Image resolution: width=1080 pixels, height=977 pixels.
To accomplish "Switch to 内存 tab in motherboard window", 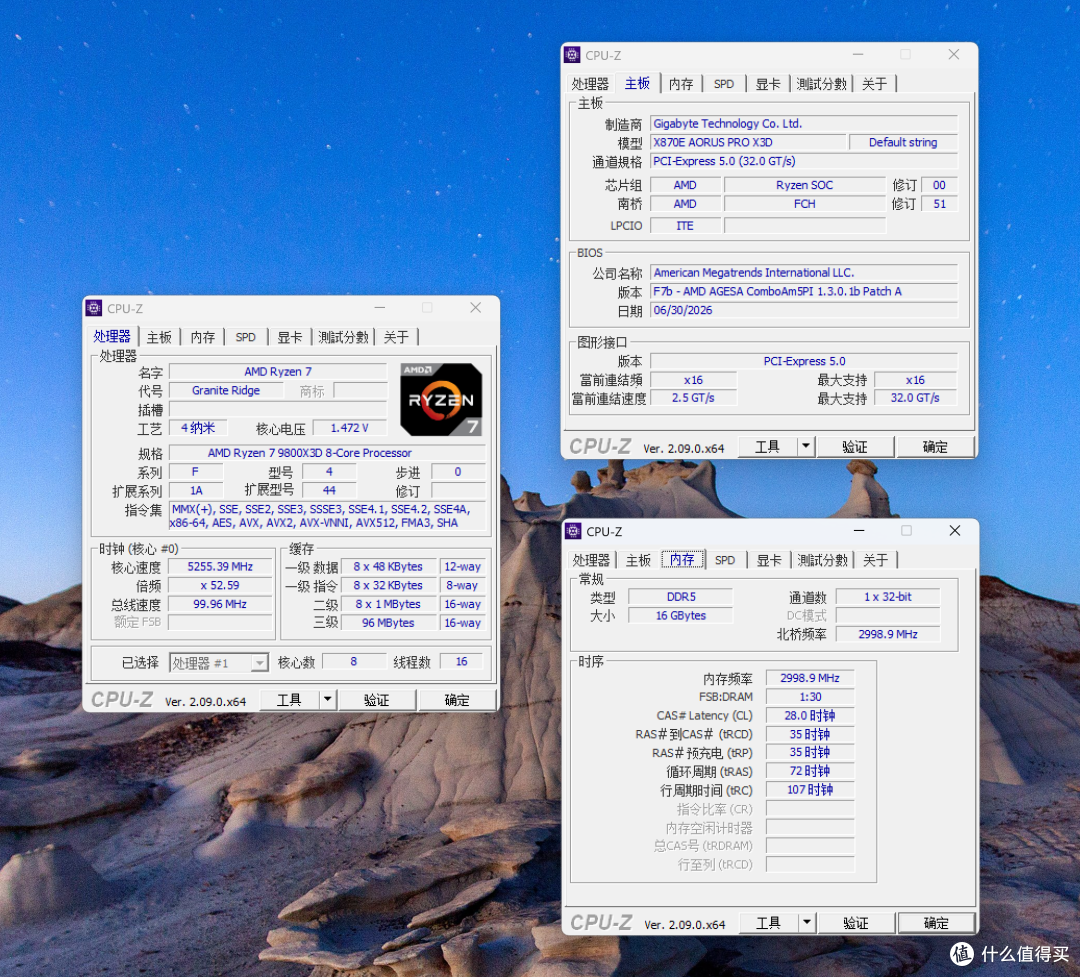I will pos(681,84).
